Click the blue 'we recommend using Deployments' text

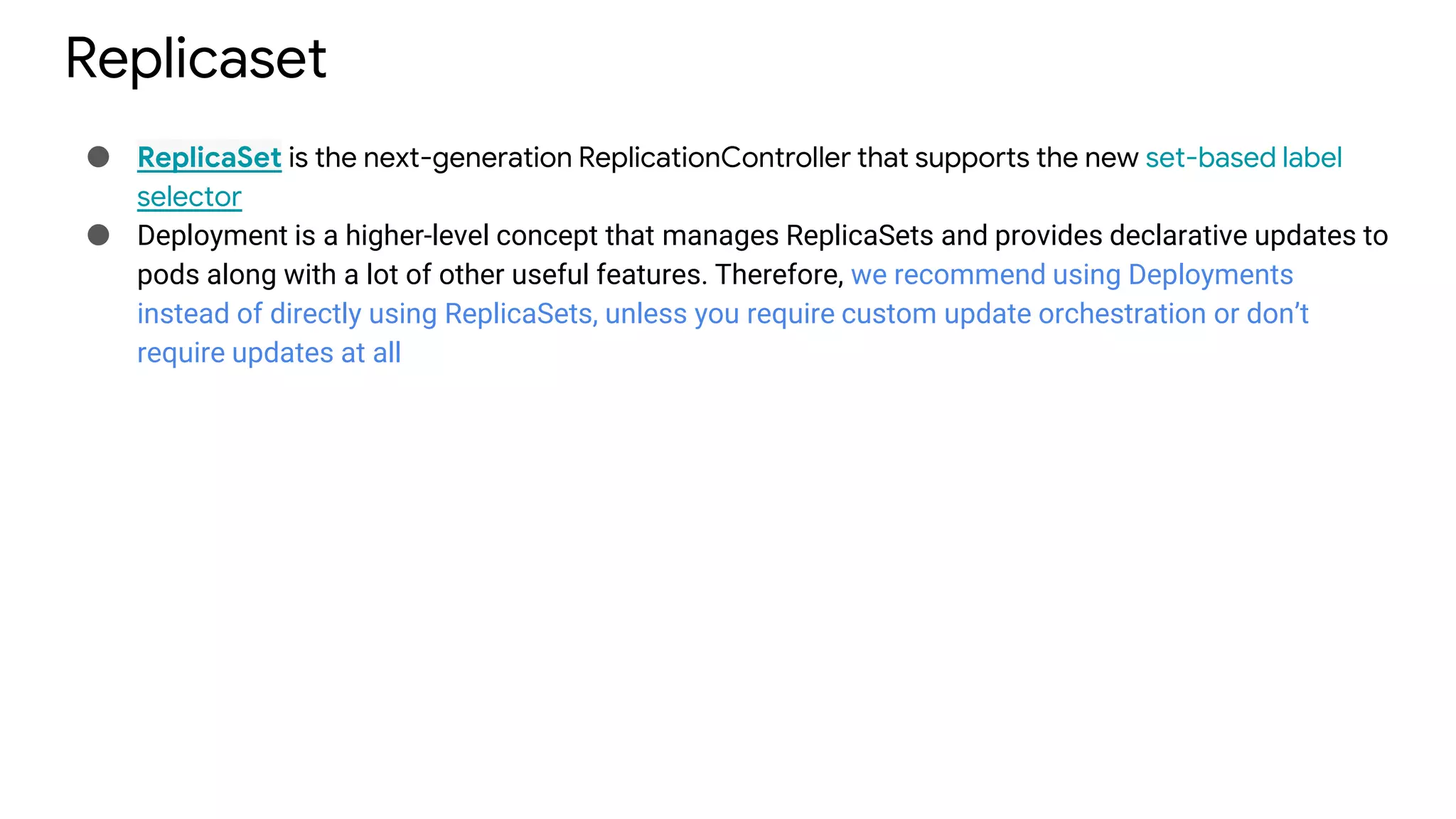(1072, 275)
